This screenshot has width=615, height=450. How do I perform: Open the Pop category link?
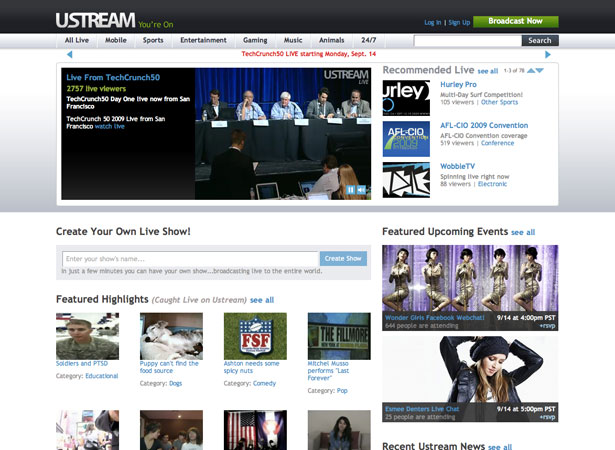pos(342,391)
